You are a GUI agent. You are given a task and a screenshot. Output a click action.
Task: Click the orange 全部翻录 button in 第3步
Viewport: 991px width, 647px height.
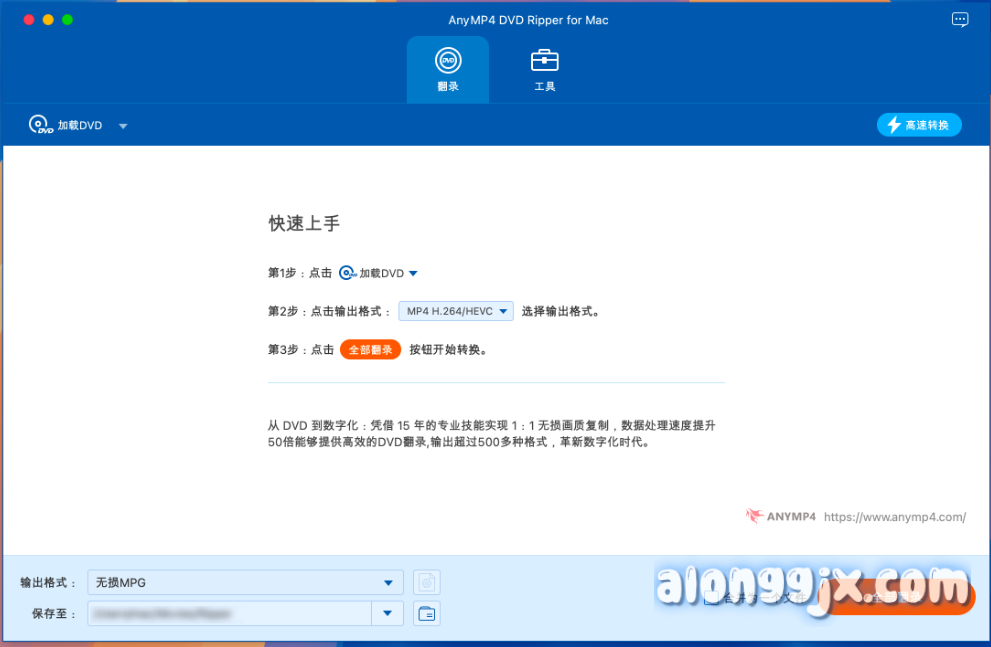(x=370, y=350)
